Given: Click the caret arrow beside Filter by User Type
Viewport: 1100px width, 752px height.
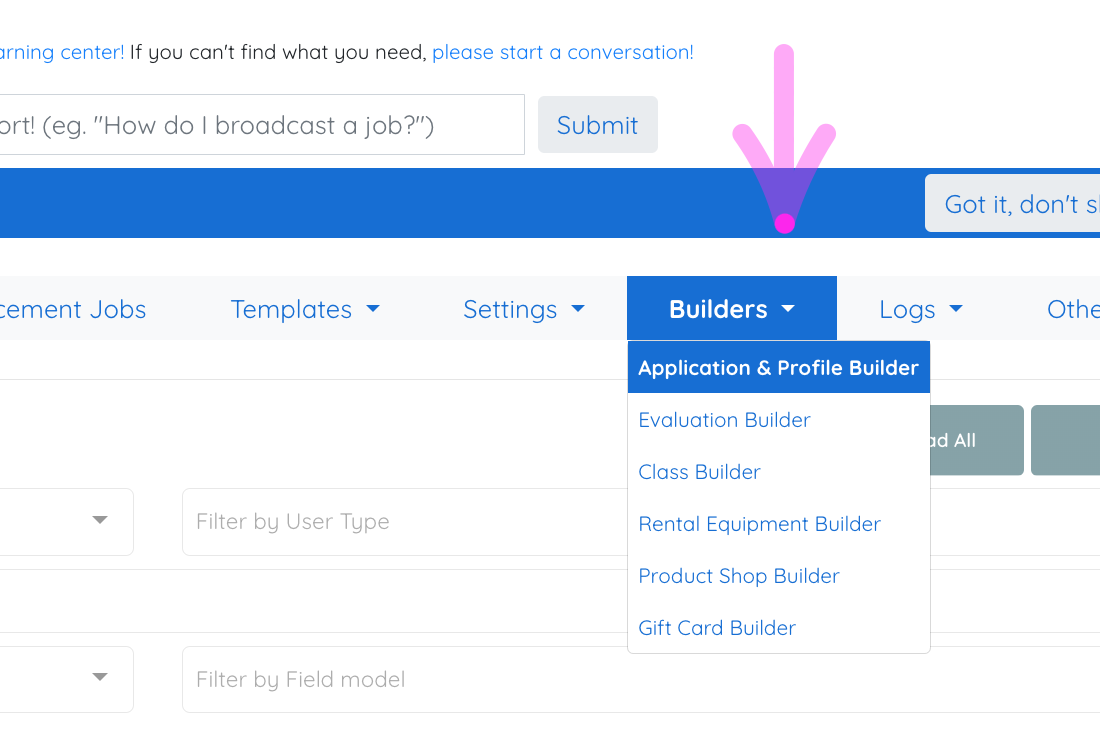Looking at the screenshot, I should 100,520.
